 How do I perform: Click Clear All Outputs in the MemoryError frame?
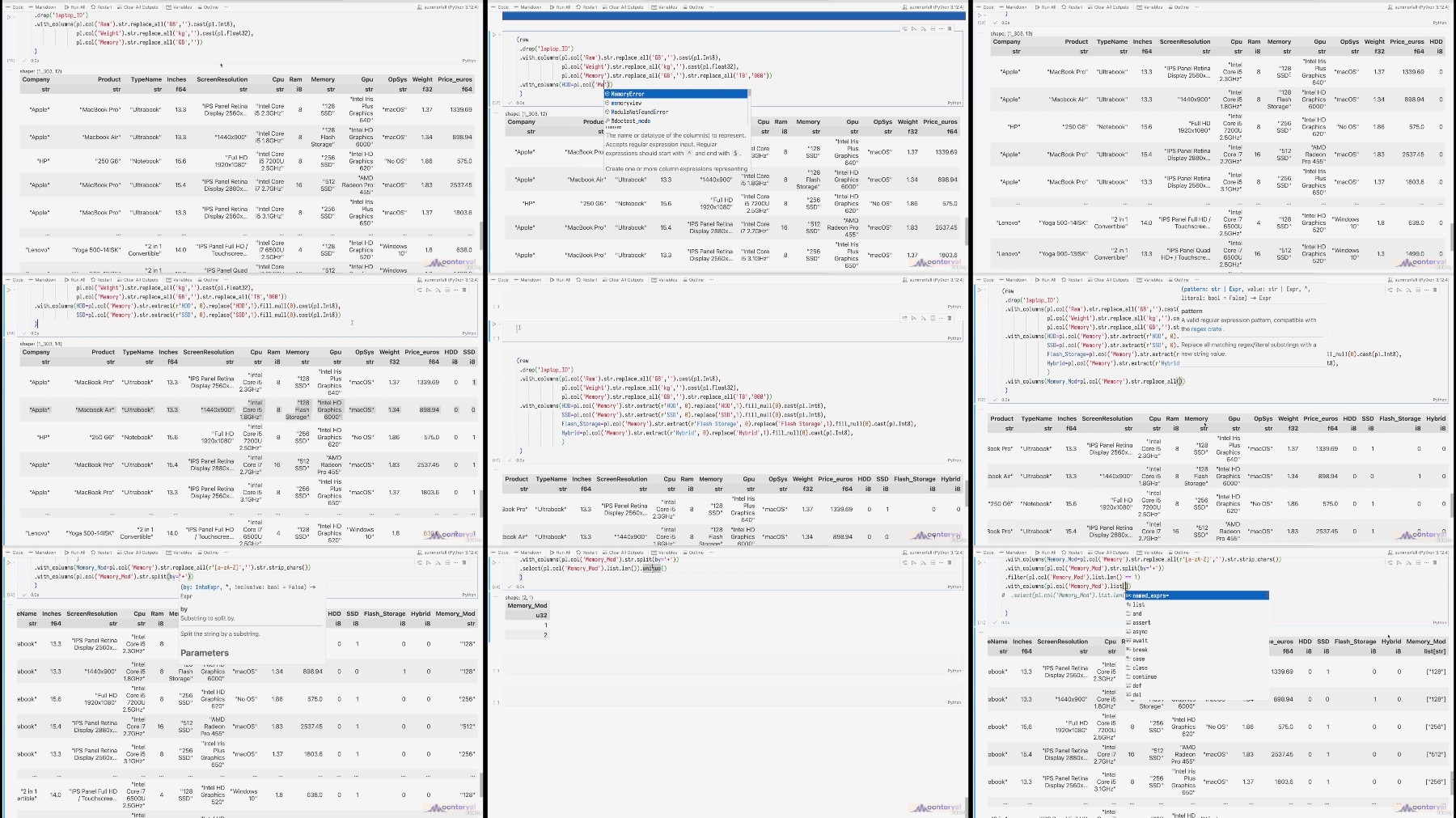tap(624, 7)
